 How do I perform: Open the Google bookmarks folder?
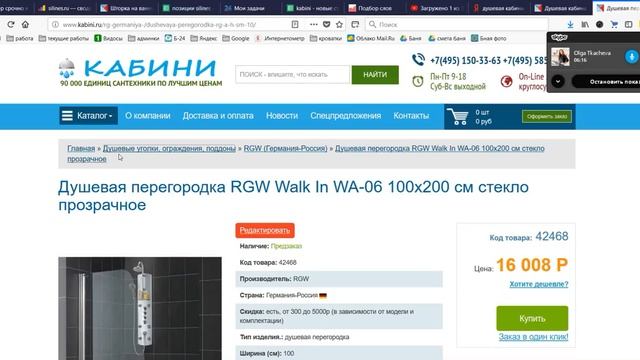pos(236,38)
